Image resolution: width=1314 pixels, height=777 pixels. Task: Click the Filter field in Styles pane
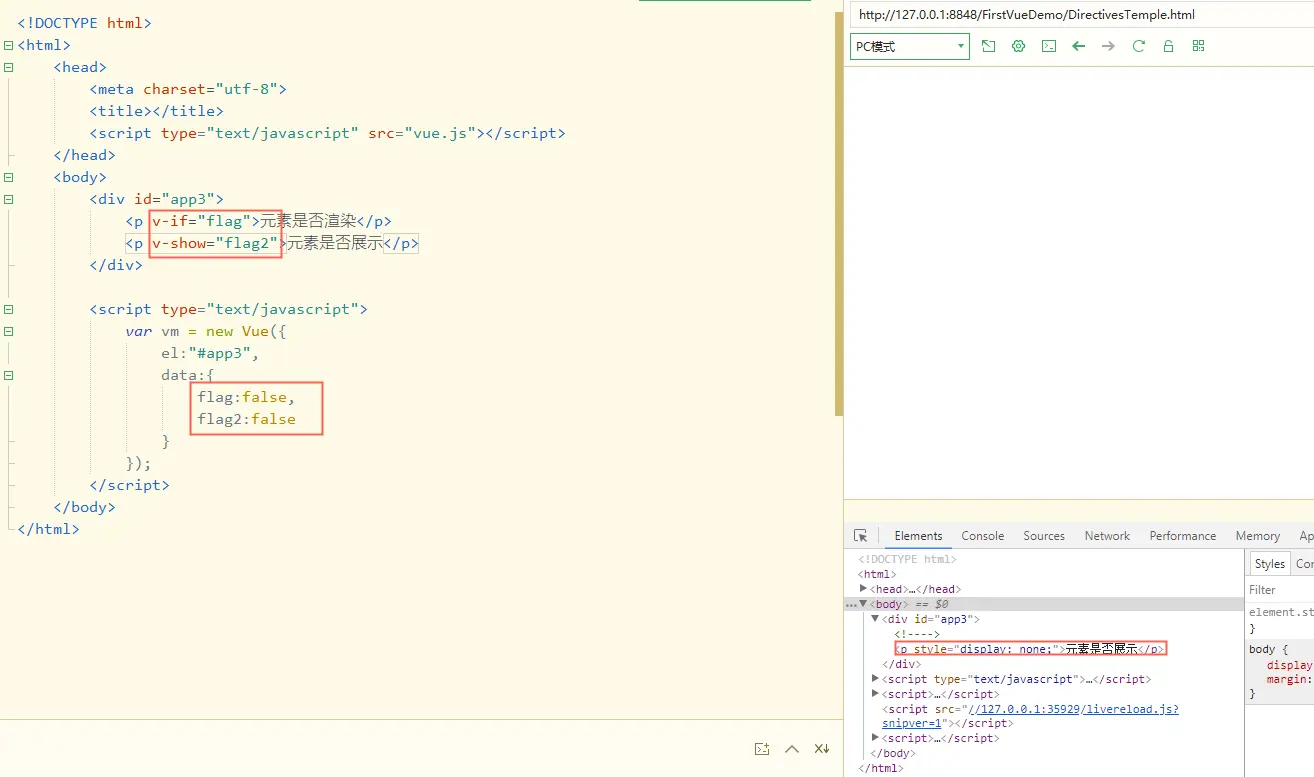1281,590
